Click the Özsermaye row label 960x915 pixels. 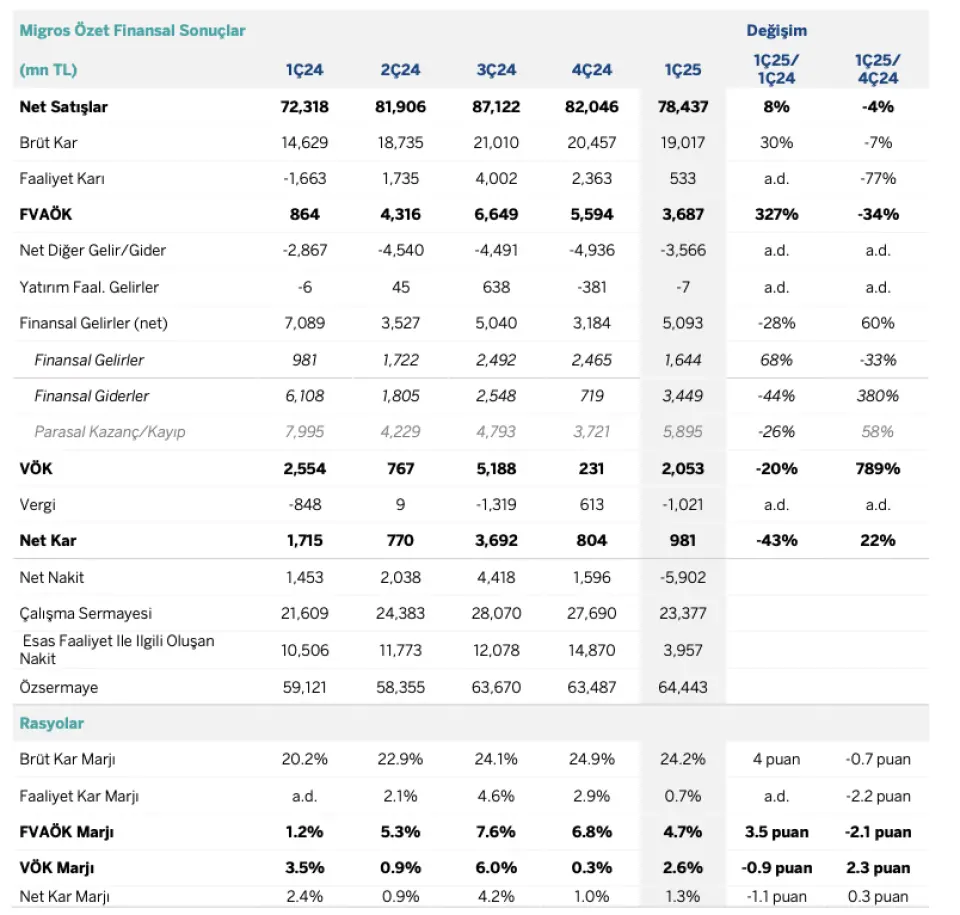59,688
